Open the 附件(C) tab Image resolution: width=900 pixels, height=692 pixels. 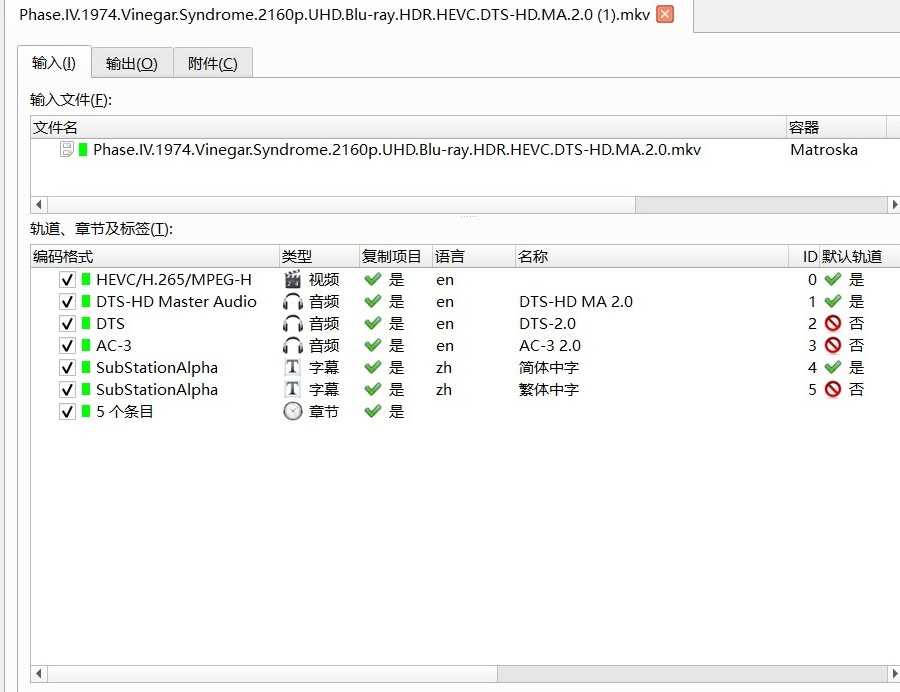click(212, 63)
